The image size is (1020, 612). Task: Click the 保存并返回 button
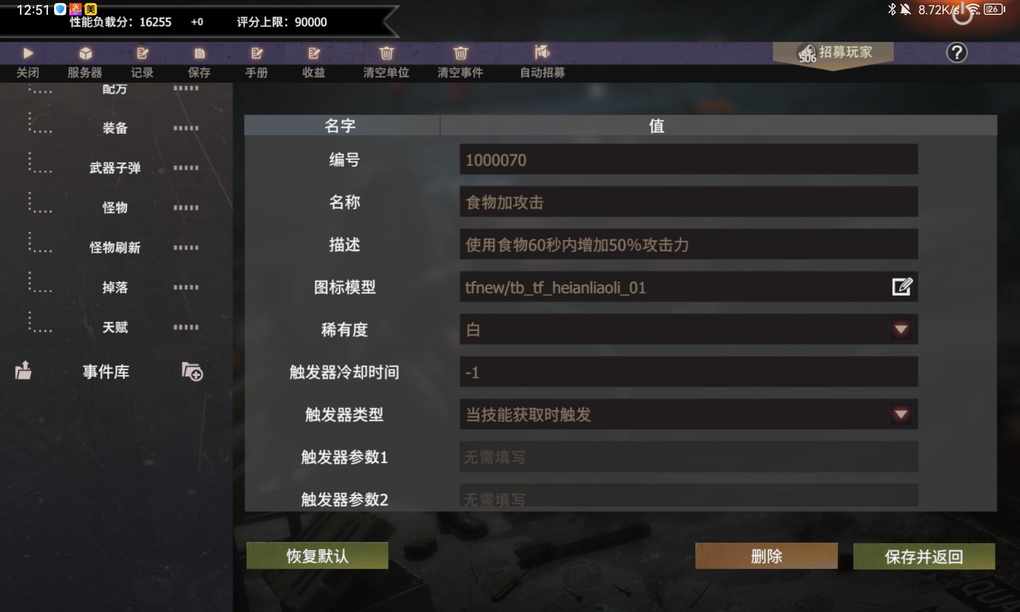[924, 557]
